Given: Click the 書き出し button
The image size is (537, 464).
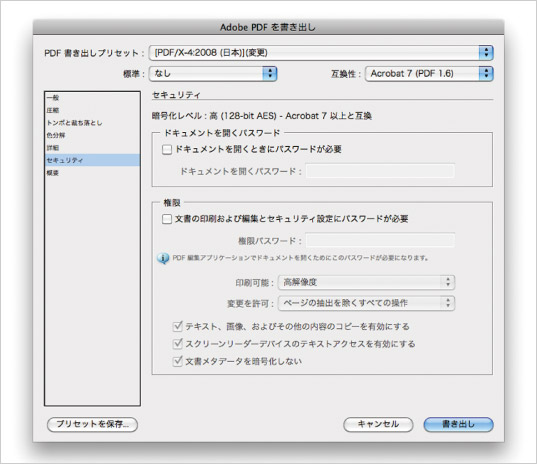Looking at the screenshot, I should point(458,424).
